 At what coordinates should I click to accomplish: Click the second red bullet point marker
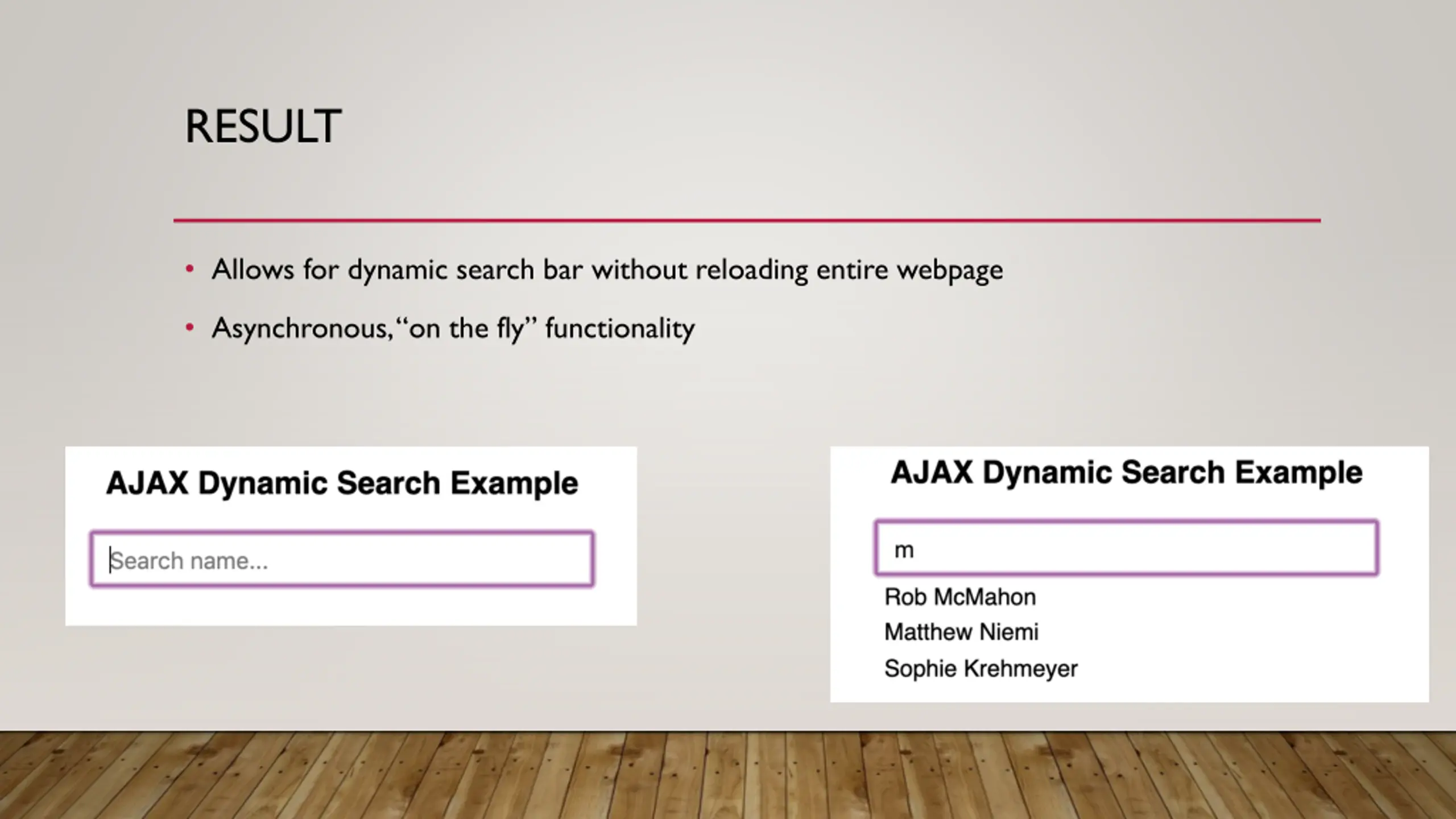[190, 327]
